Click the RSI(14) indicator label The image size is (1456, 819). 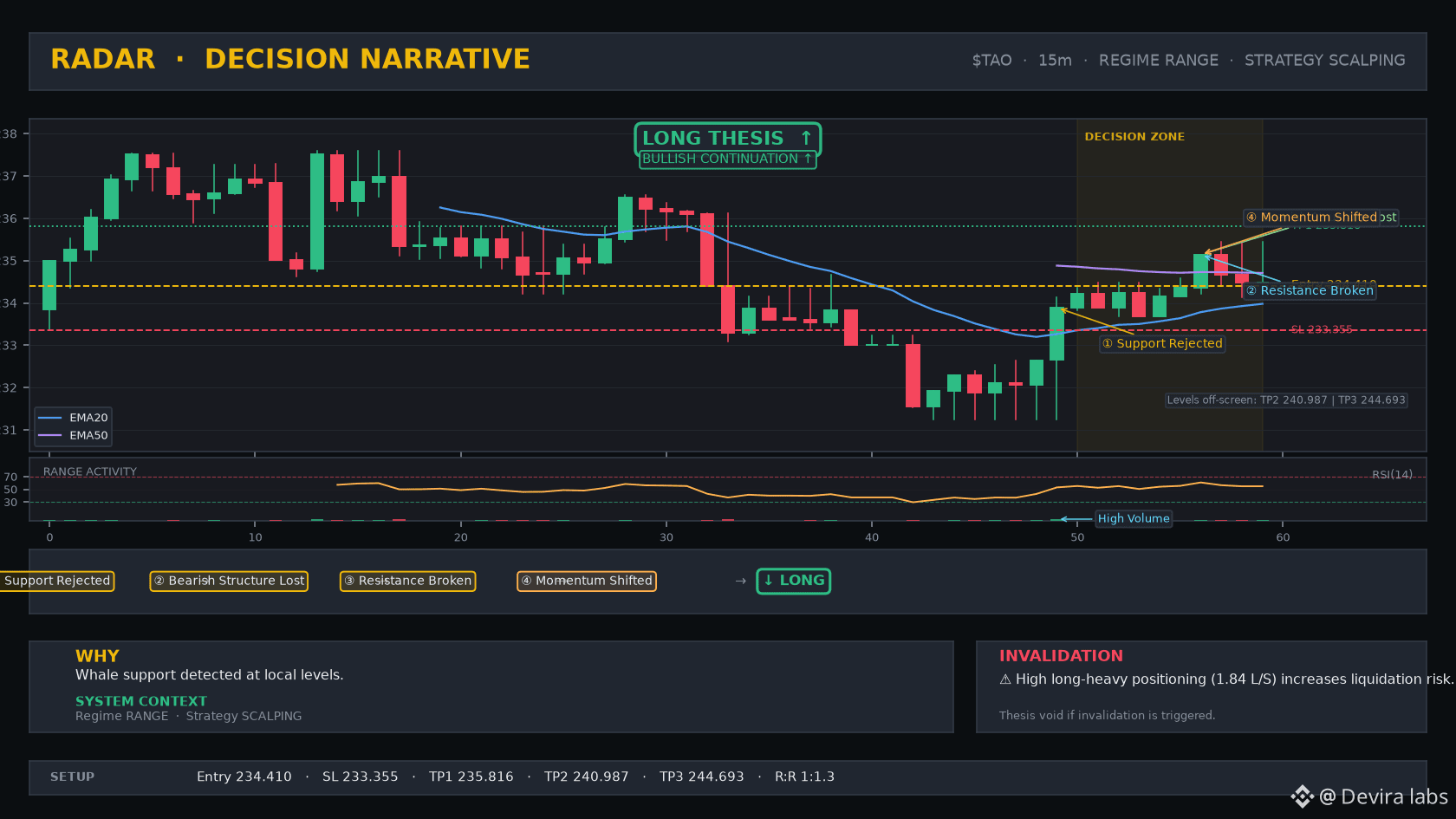pyautogui.click(x=1392, y=474)
